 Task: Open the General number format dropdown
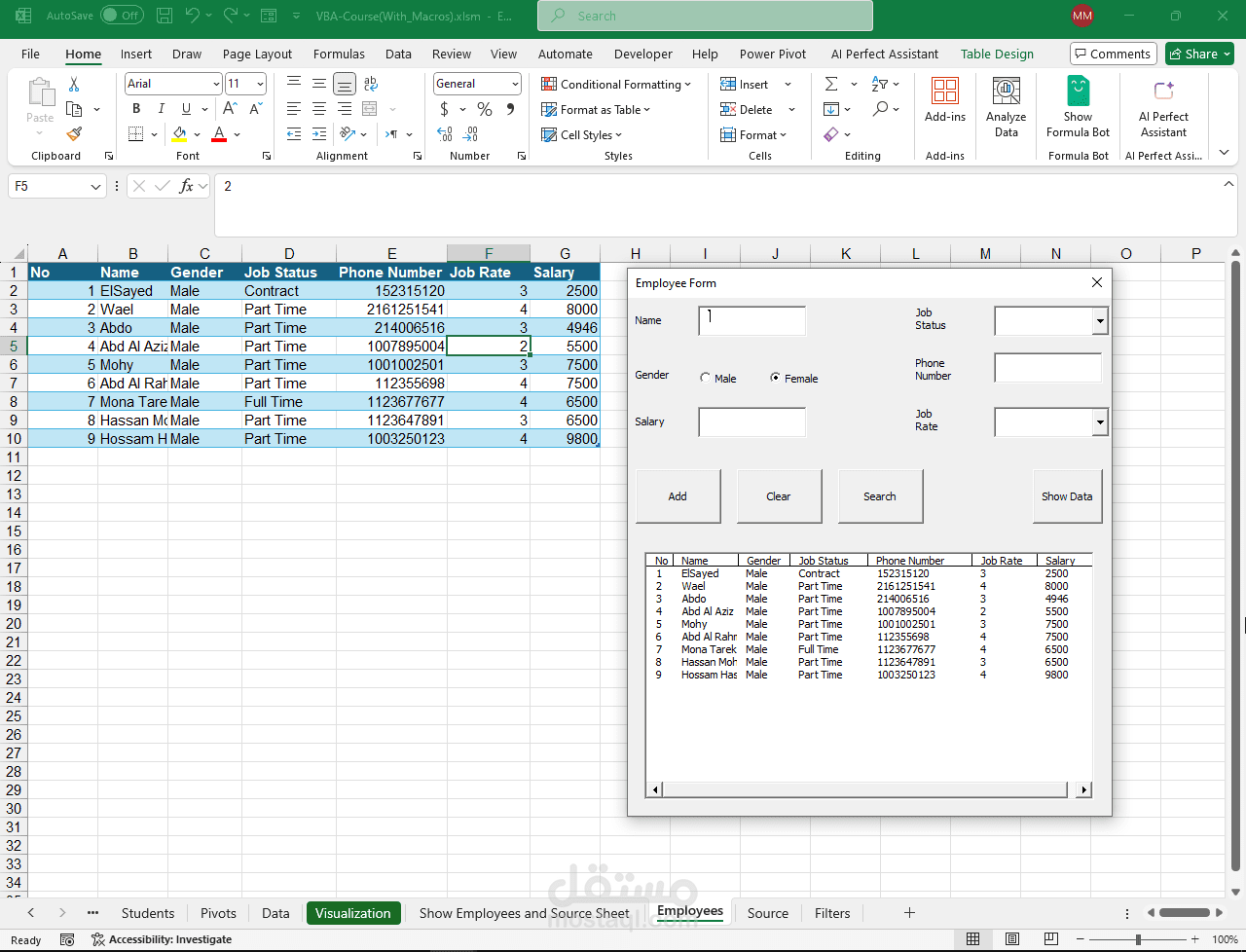[514, 84]
